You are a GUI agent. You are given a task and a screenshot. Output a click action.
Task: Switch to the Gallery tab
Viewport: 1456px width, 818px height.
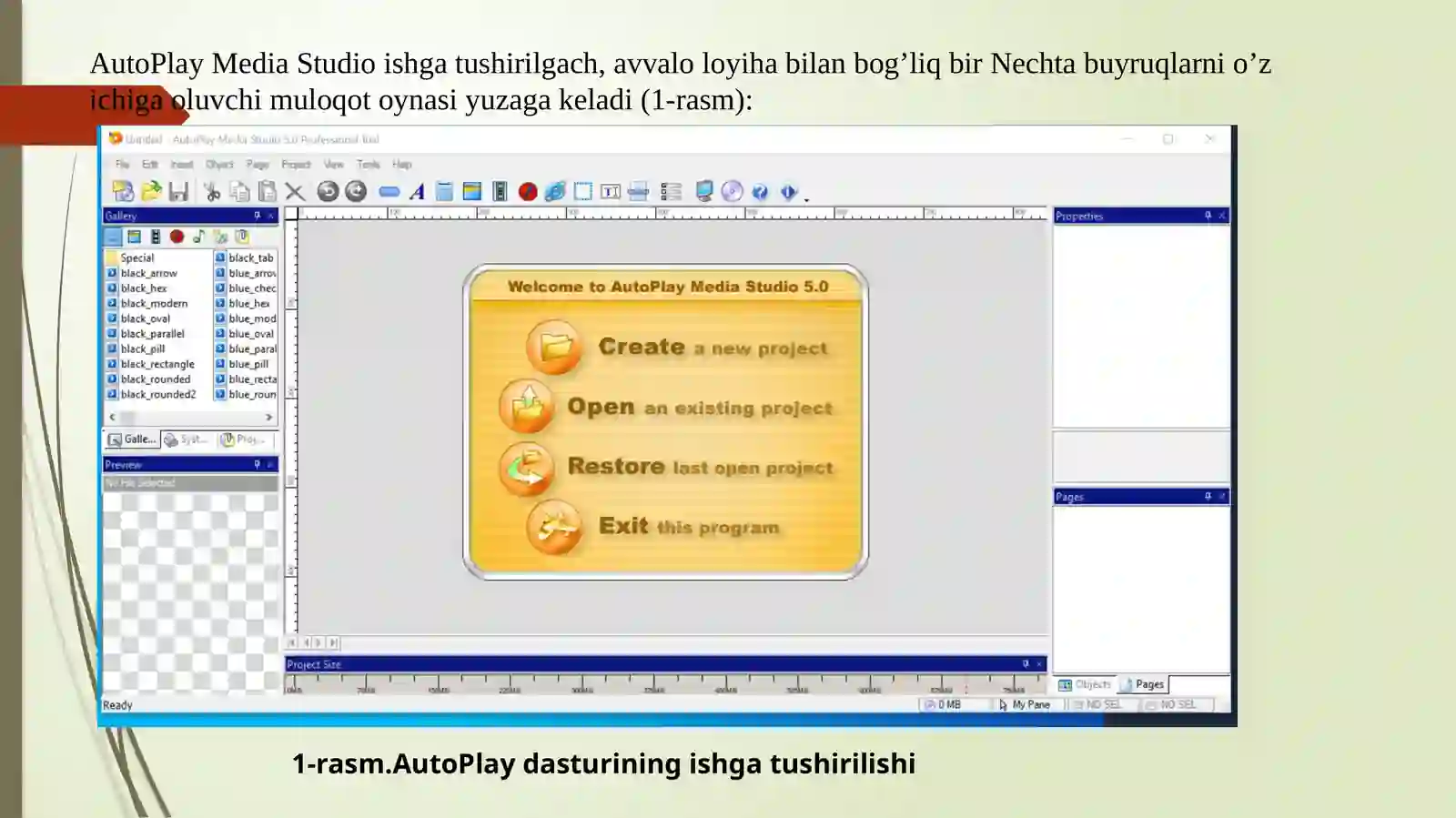pos(133,439)
